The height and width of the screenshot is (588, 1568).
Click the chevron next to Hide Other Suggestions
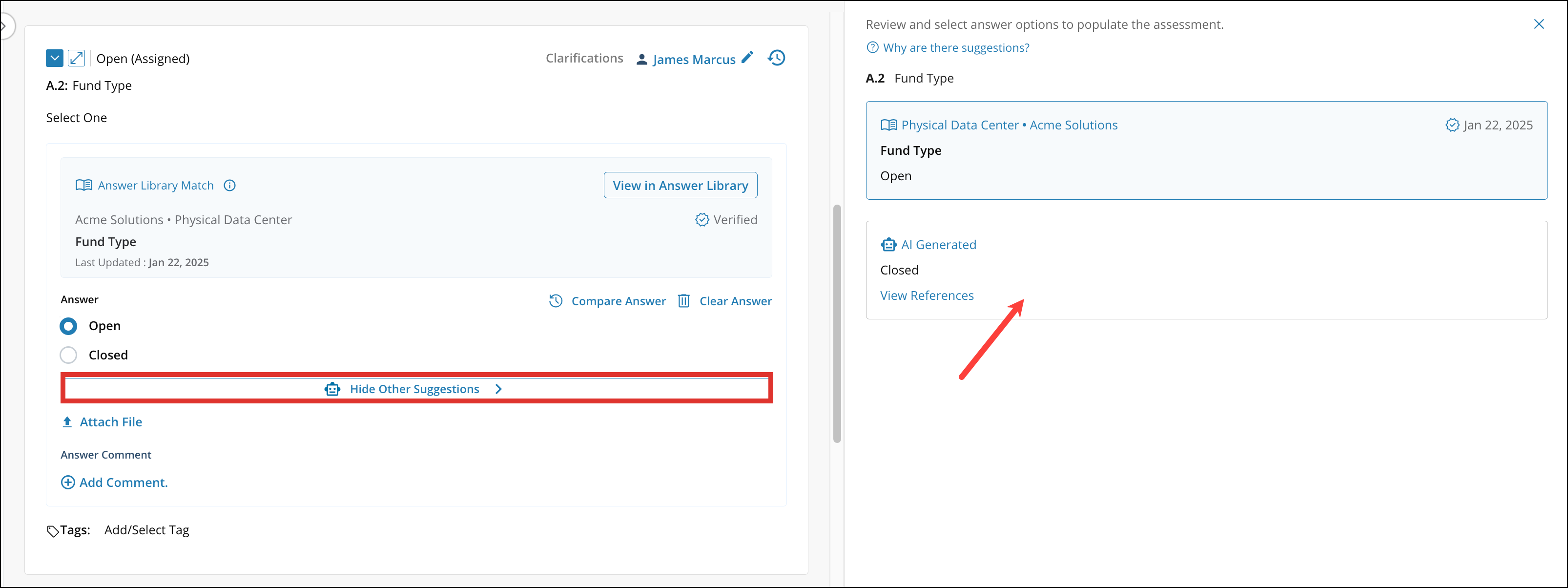tap(498, 389)
